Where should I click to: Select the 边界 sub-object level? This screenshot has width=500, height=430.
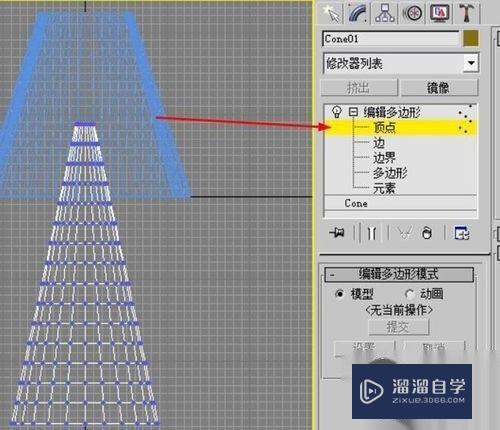pos(385,158)
